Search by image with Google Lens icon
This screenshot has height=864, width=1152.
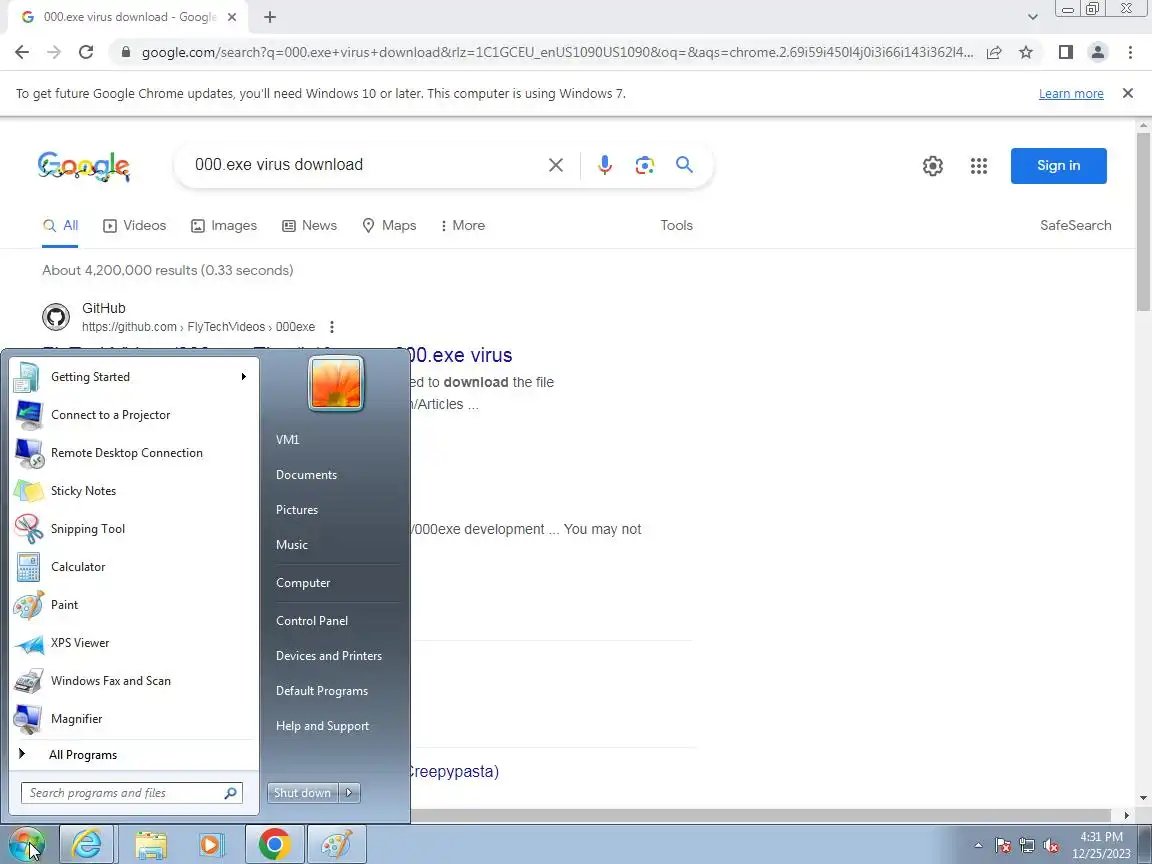pos(644,165)
